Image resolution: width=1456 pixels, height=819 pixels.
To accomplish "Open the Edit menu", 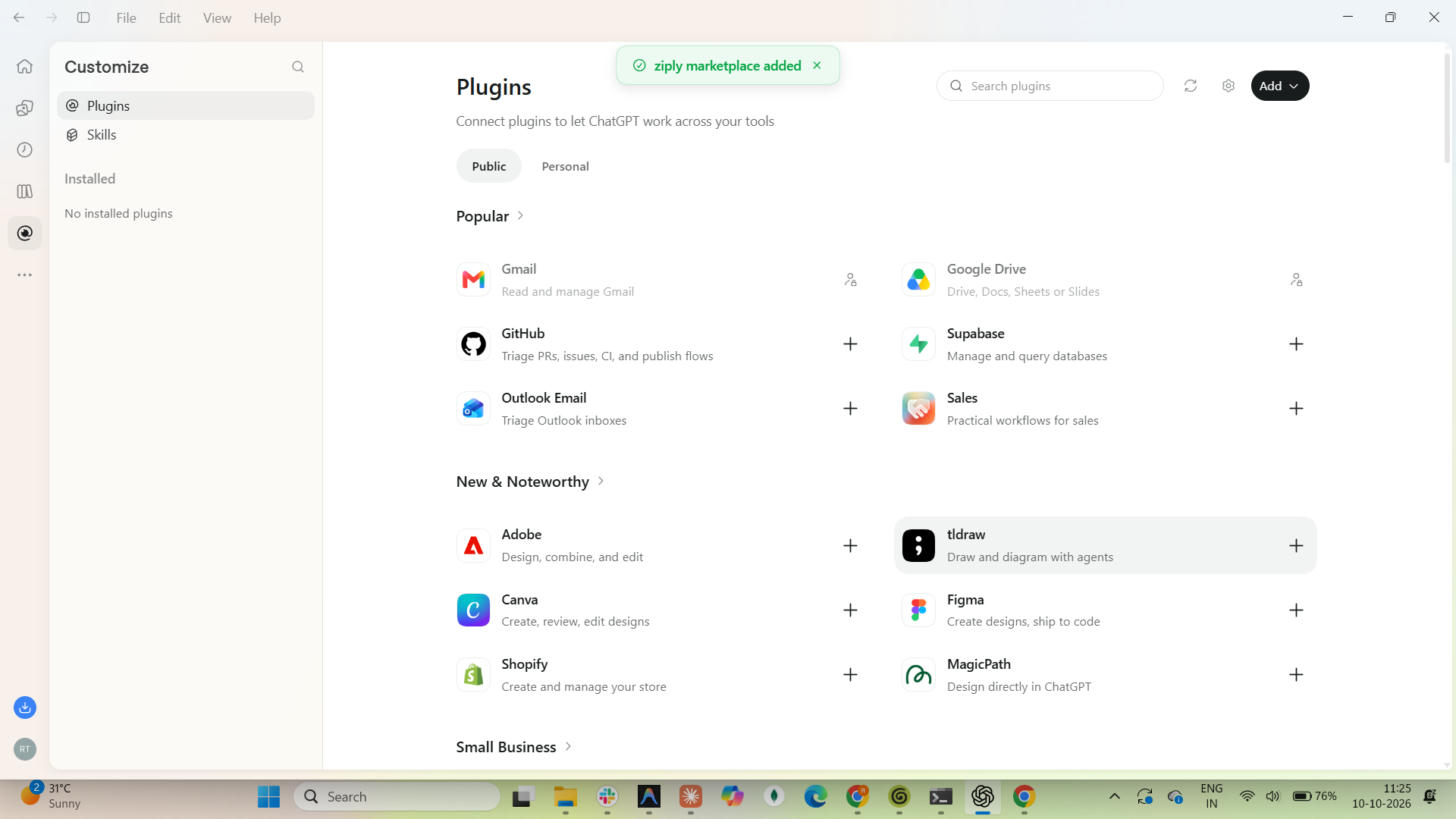I will tap(169, 18).
